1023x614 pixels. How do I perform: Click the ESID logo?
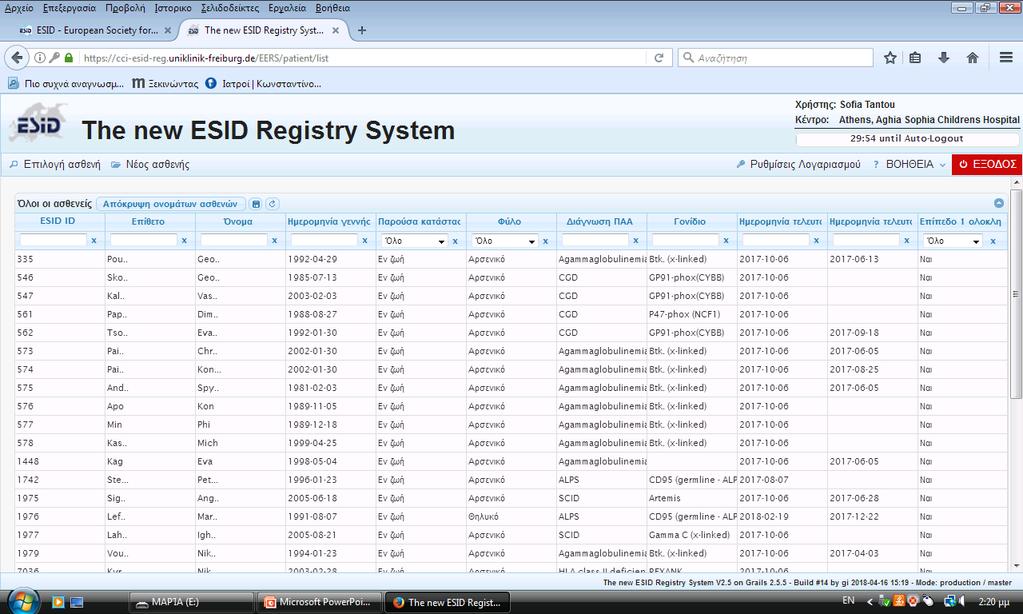click(x=38, y=124)
